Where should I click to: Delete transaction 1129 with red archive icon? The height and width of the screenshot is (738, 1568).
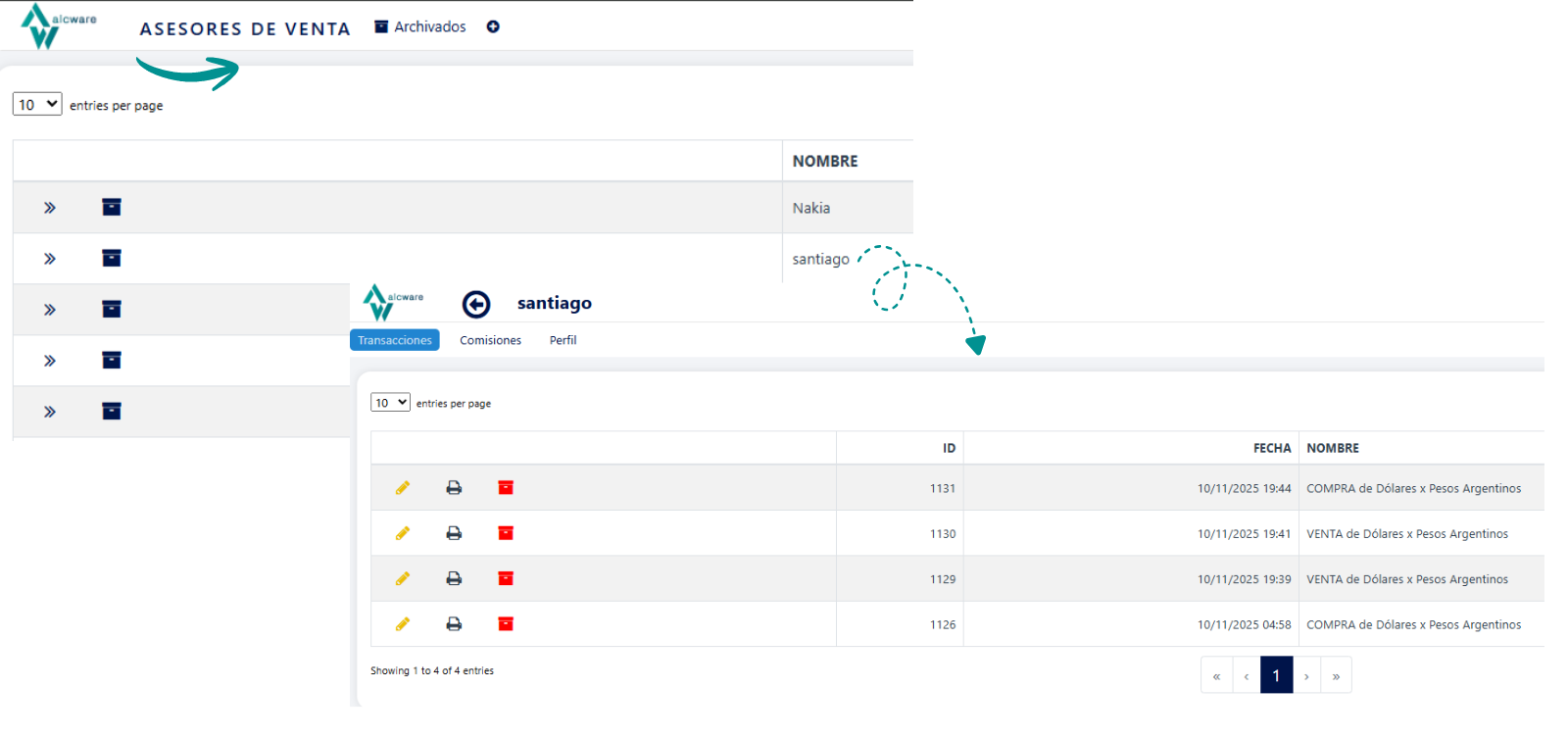pos(506,578)
